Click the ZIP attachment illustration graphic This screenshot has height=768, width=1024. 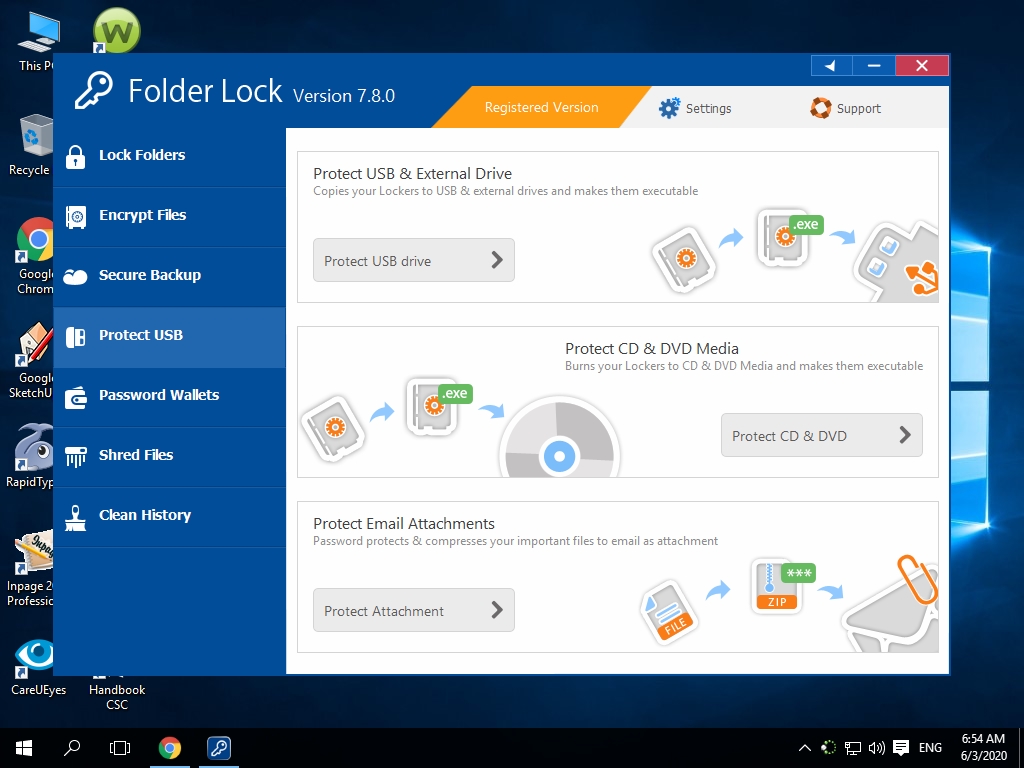pyautogui.click(x=777, y=585)
